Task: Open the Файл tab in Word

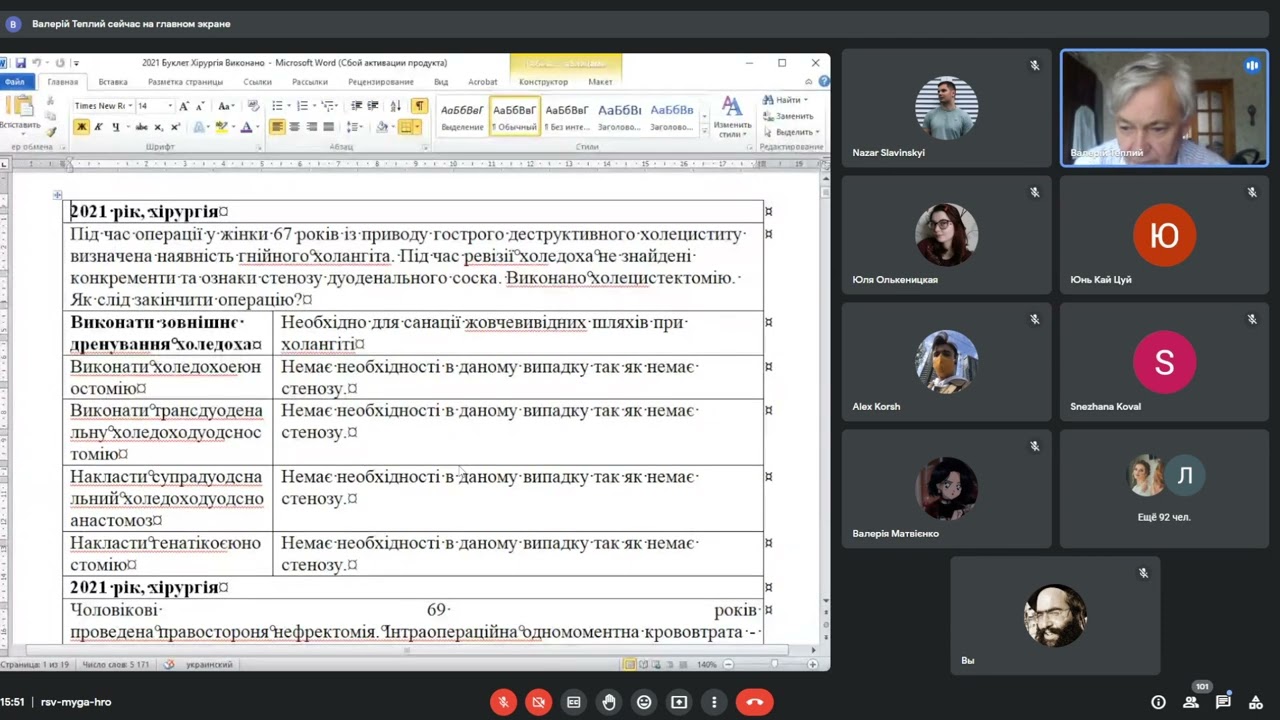Action: (15, 82)
